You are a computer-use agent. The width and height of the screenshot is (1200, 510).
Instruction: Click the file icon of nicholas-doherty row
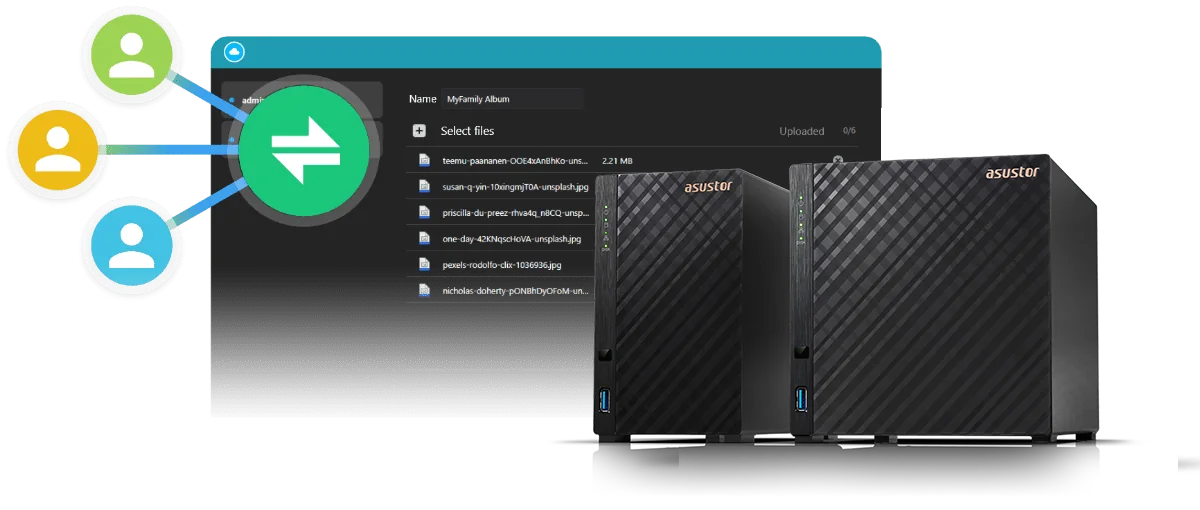coord(424,291)
